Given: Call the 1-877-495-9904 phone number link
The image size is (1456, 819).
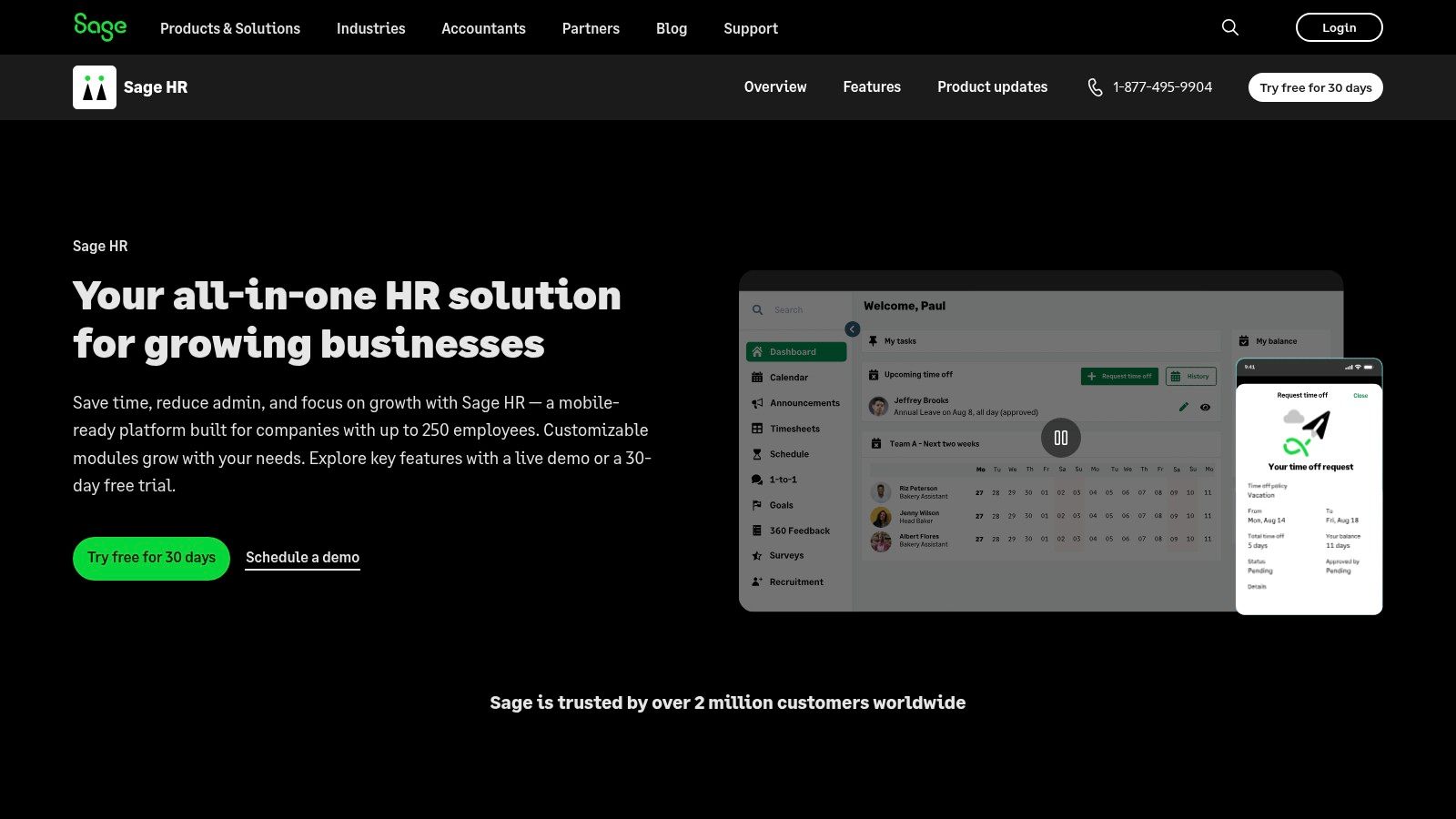Looking at the screenshot, I should point(1162,87).
